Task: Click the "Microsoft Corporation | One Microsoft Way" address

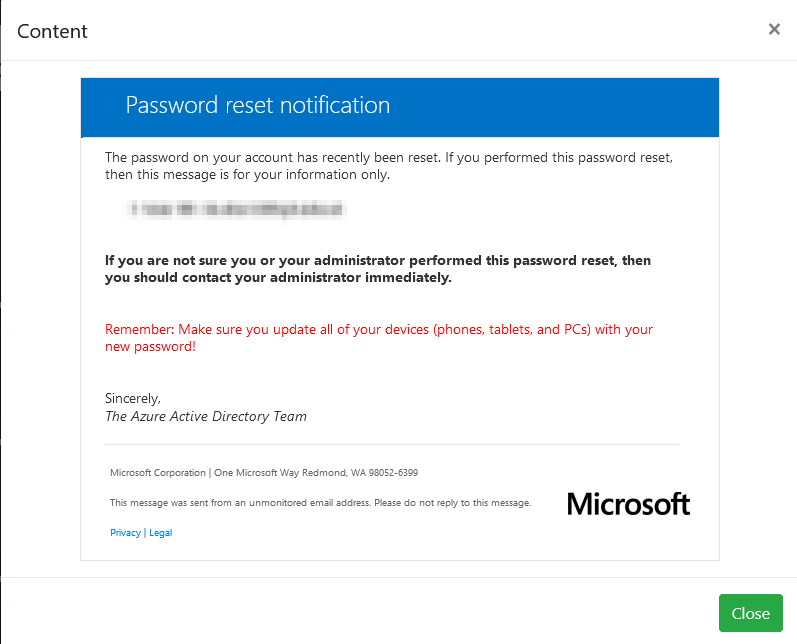Action: (264, 473)
